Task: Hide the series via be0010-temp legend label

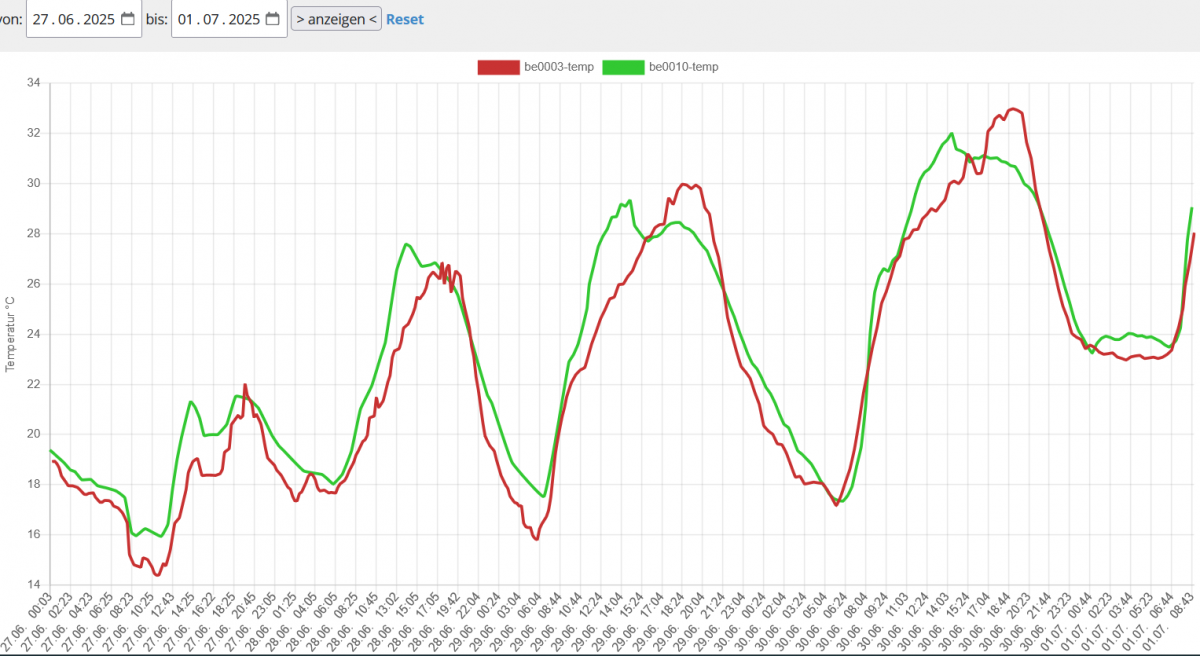Action: tap(684, 67)
